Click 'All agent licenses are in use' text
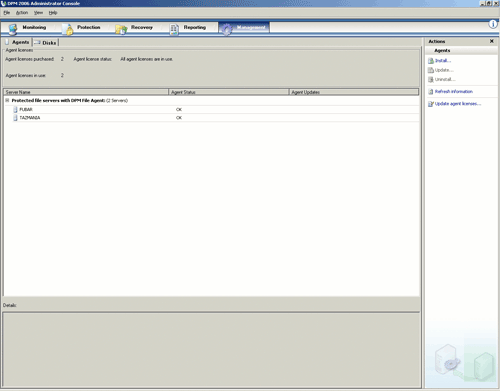The image size is (500, 391). tap(147, 59)
